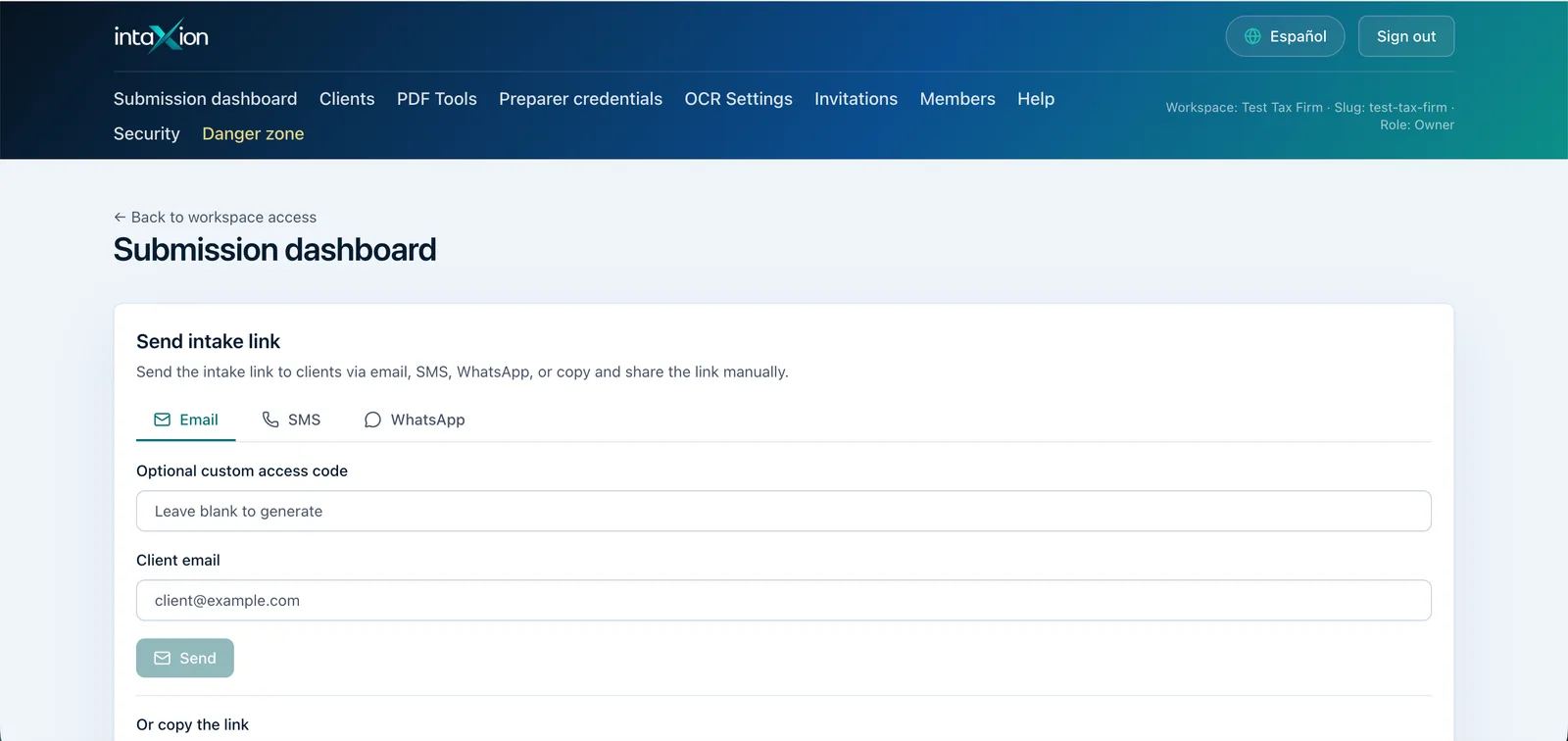Click the Submission dashboard page title
The image size is (1568, 741).
[274, 250]
